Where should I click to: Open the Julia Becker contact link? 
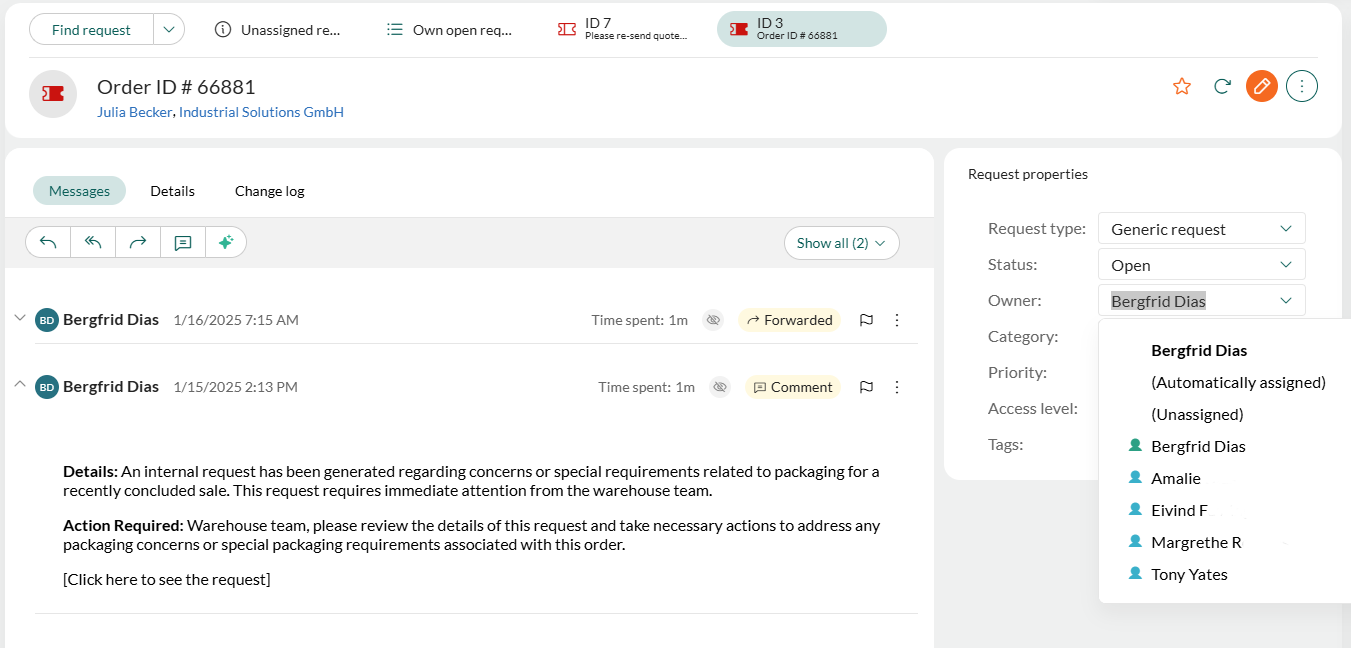coord(135,112)
